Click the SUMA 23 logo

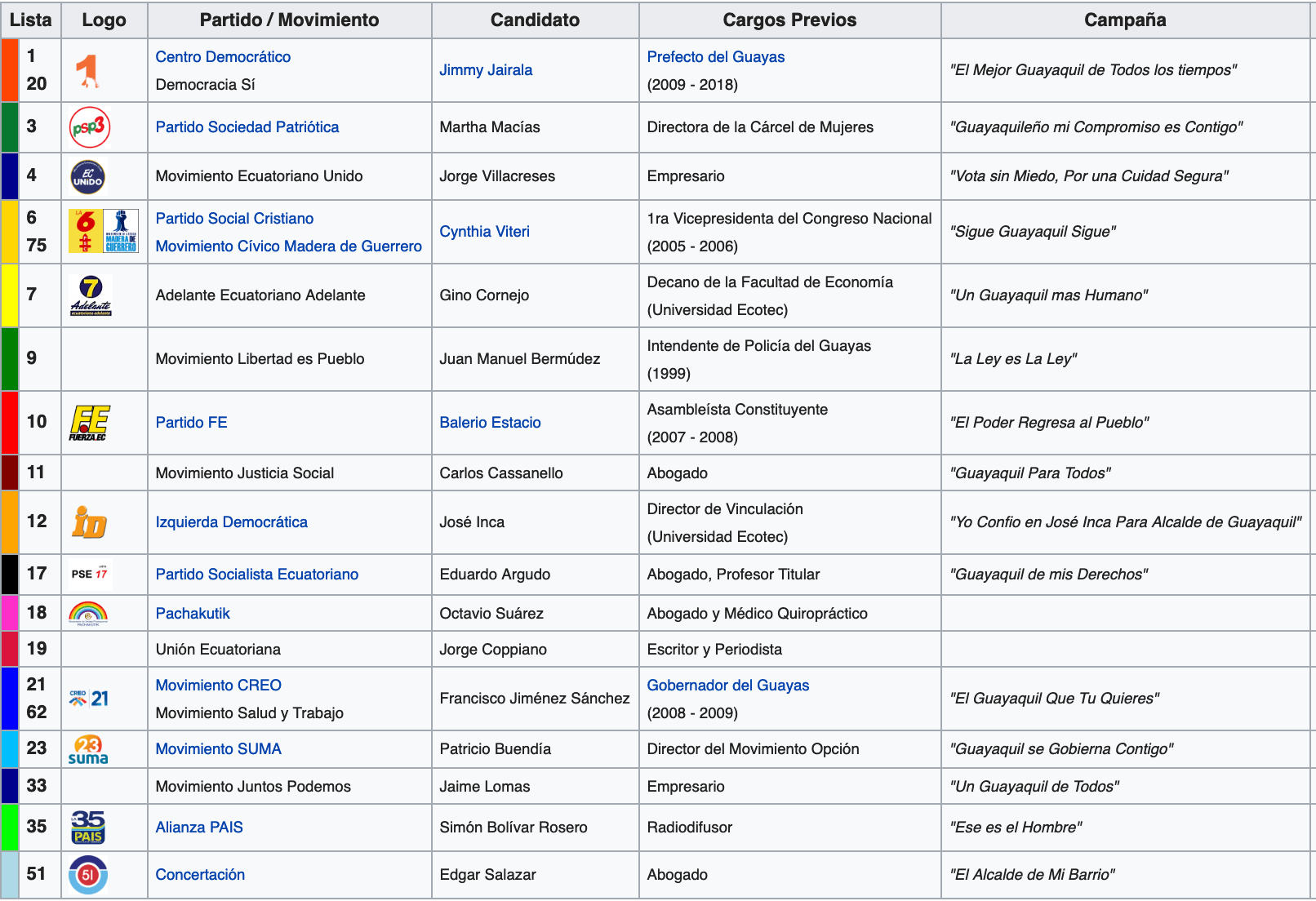pos(88,749)
